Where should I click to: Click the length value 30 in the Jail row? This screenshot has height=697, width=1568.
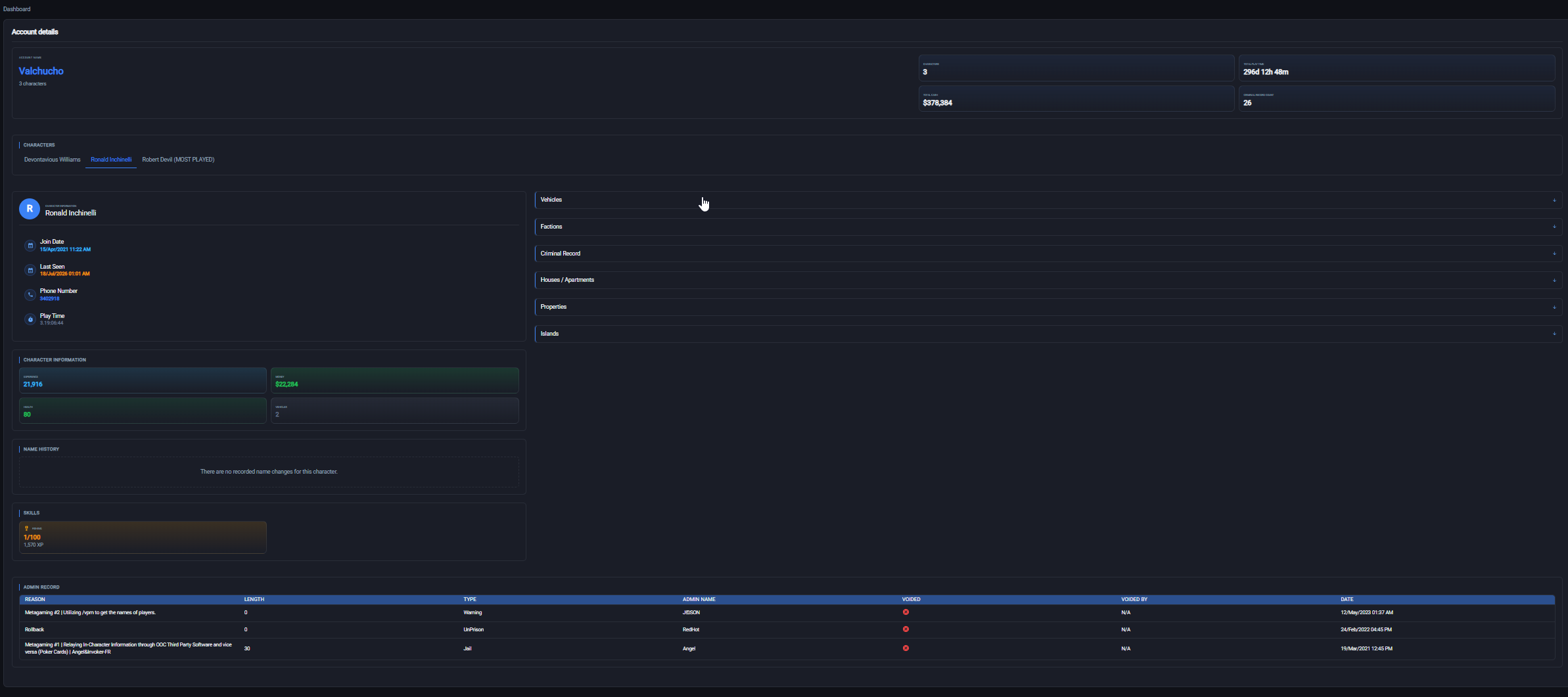tap(247, 648)
